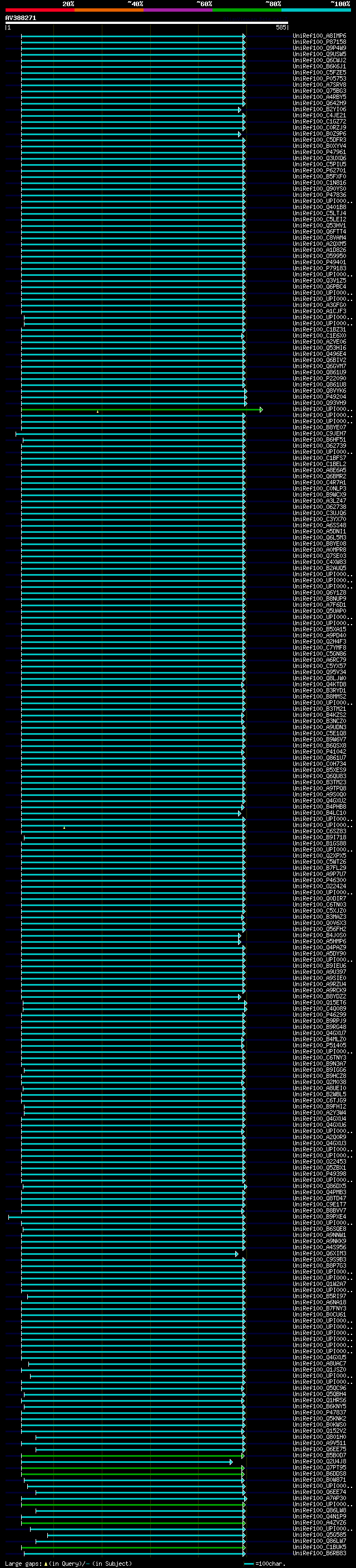Select hit label UniRef100_A8UAC7
Image resolution: width=356 pixels, height=1568 pixels.
[319, 1363]
